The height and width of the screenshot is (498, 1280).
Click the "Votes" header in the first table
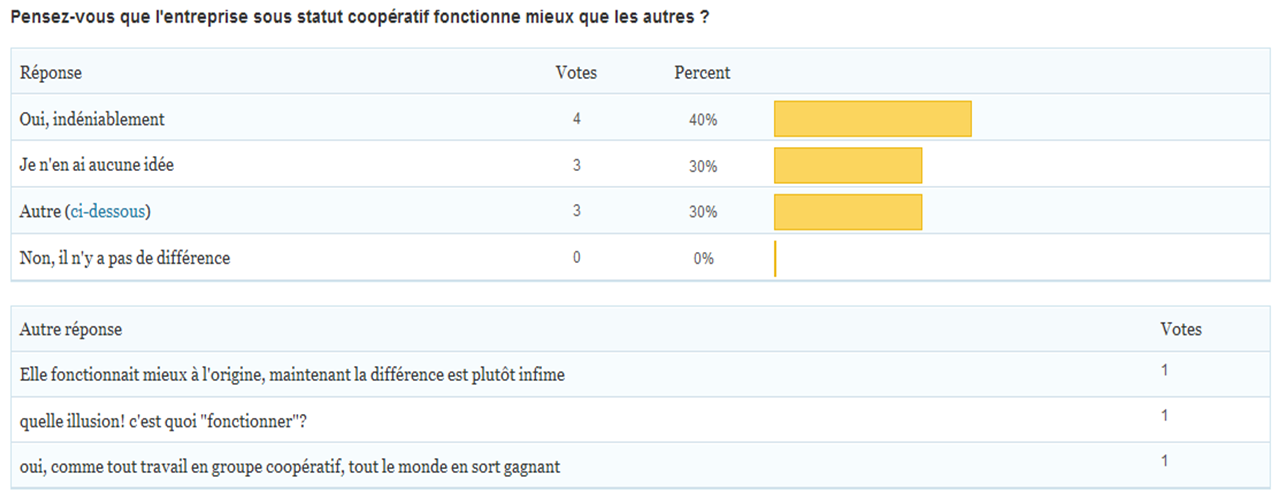[576, 73]
